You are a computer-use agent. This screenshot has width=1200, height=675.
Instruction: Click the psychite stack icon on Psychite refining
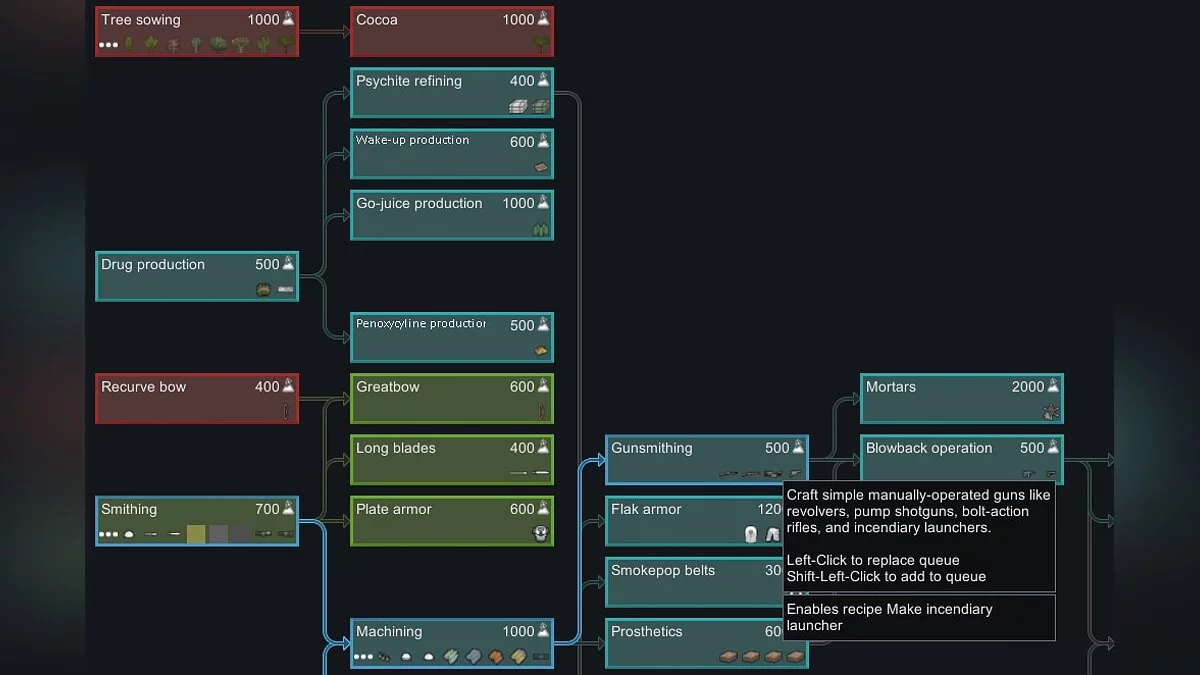pos(520,105)
